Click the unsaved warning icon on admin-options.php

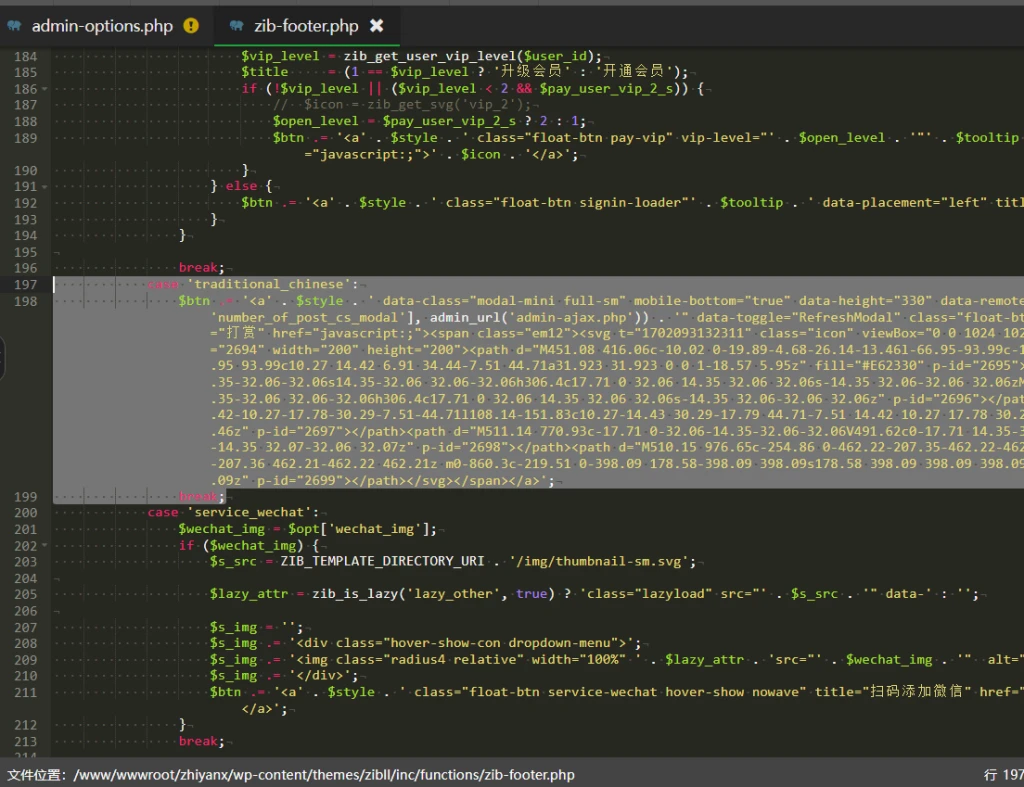[191, 25]
